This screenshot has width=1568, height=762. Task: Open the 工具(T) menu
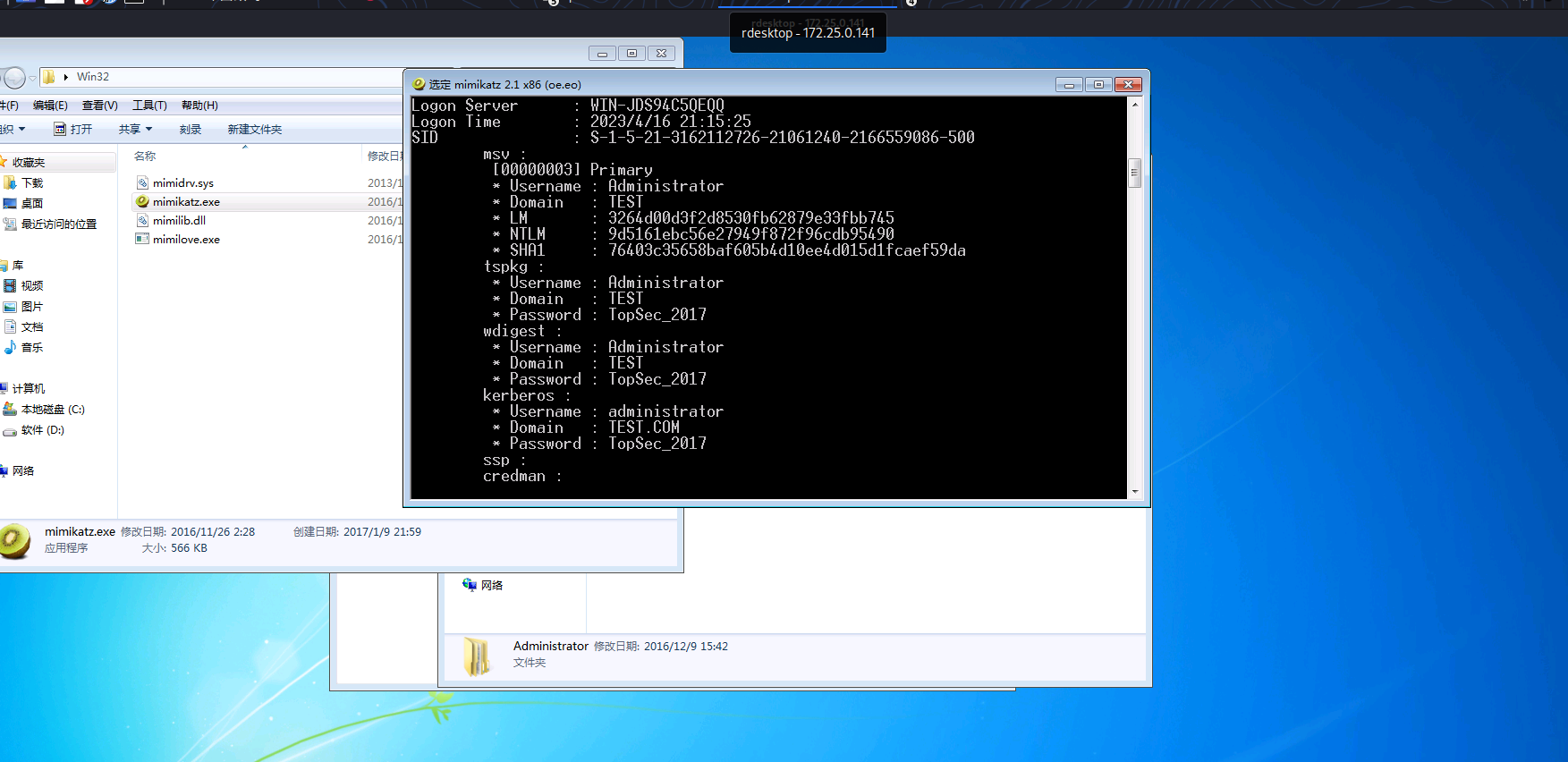149,105
